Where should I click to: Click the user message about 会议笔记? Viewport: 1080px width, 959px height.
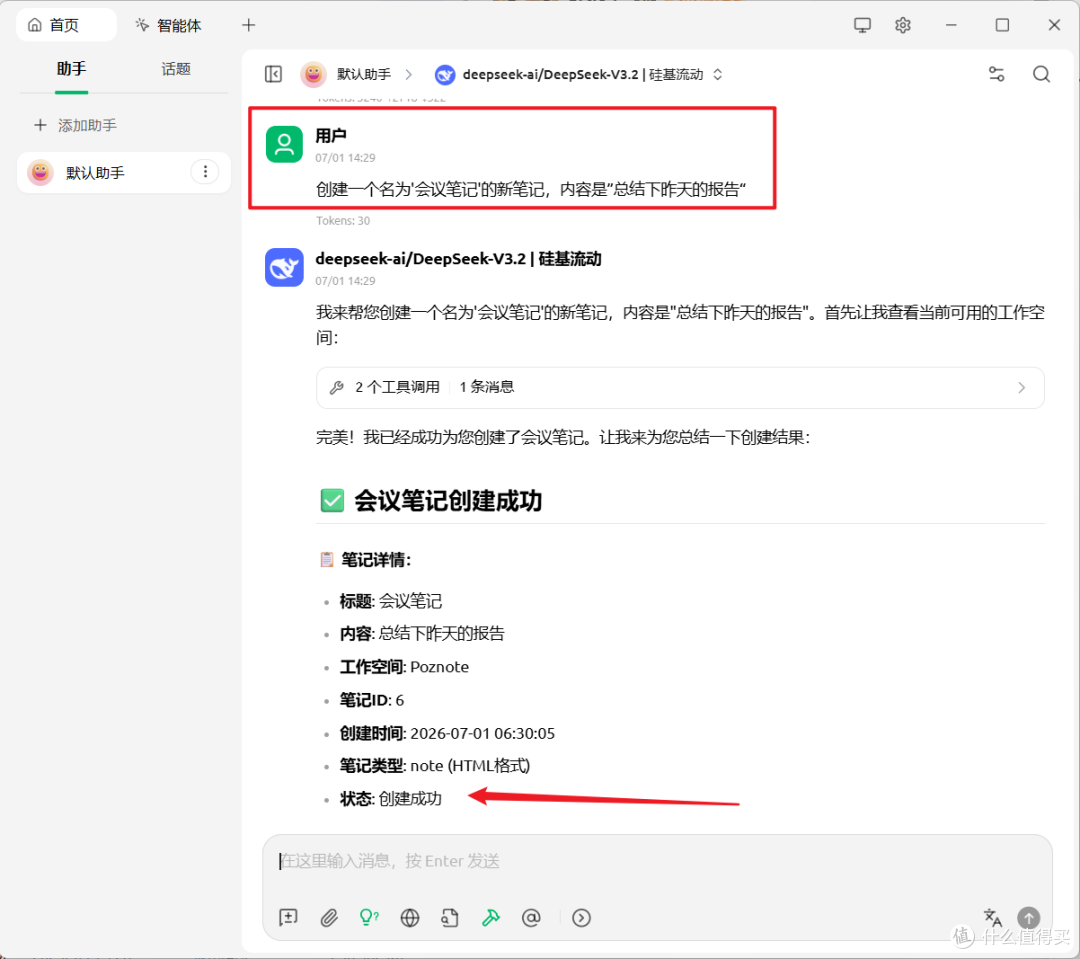531,189
